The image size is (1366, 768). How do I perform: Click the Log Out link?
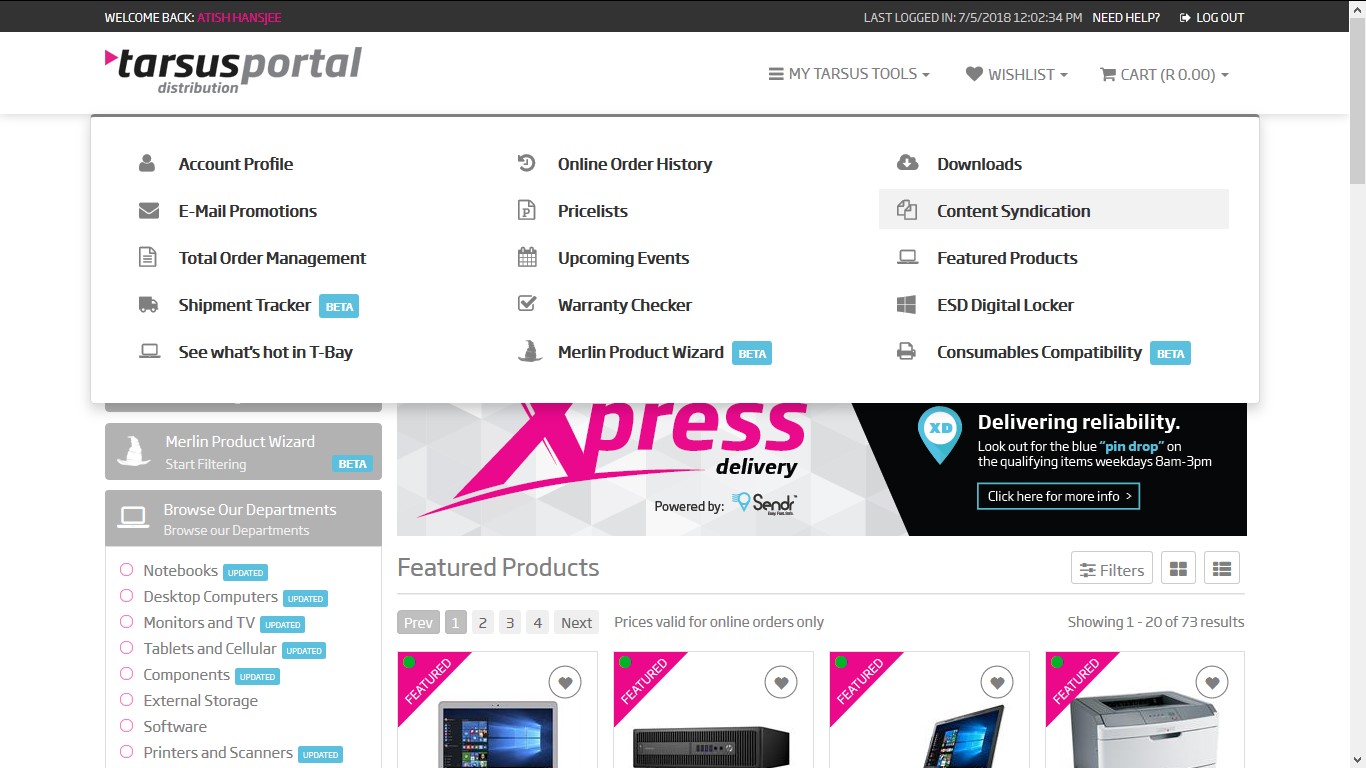[x=1212, y=17]
